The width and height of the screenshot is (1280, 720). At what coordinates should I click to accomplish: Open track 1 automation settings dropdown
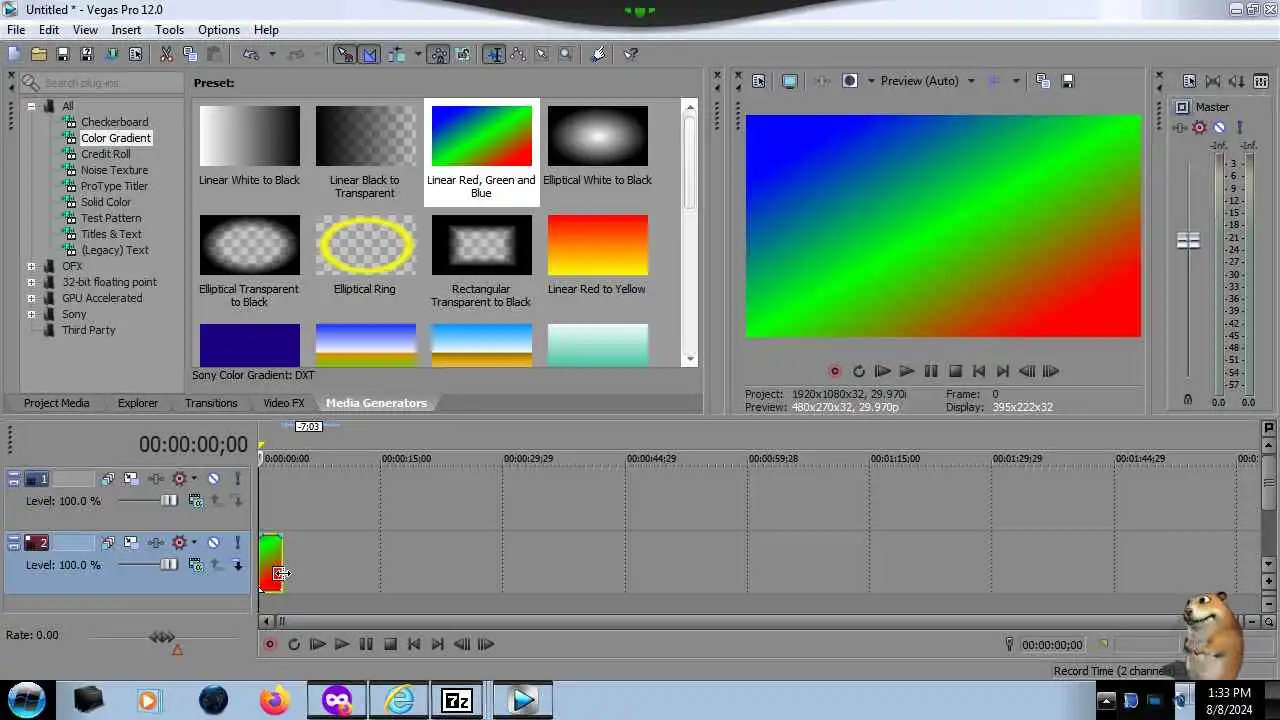tap(194, 479)
